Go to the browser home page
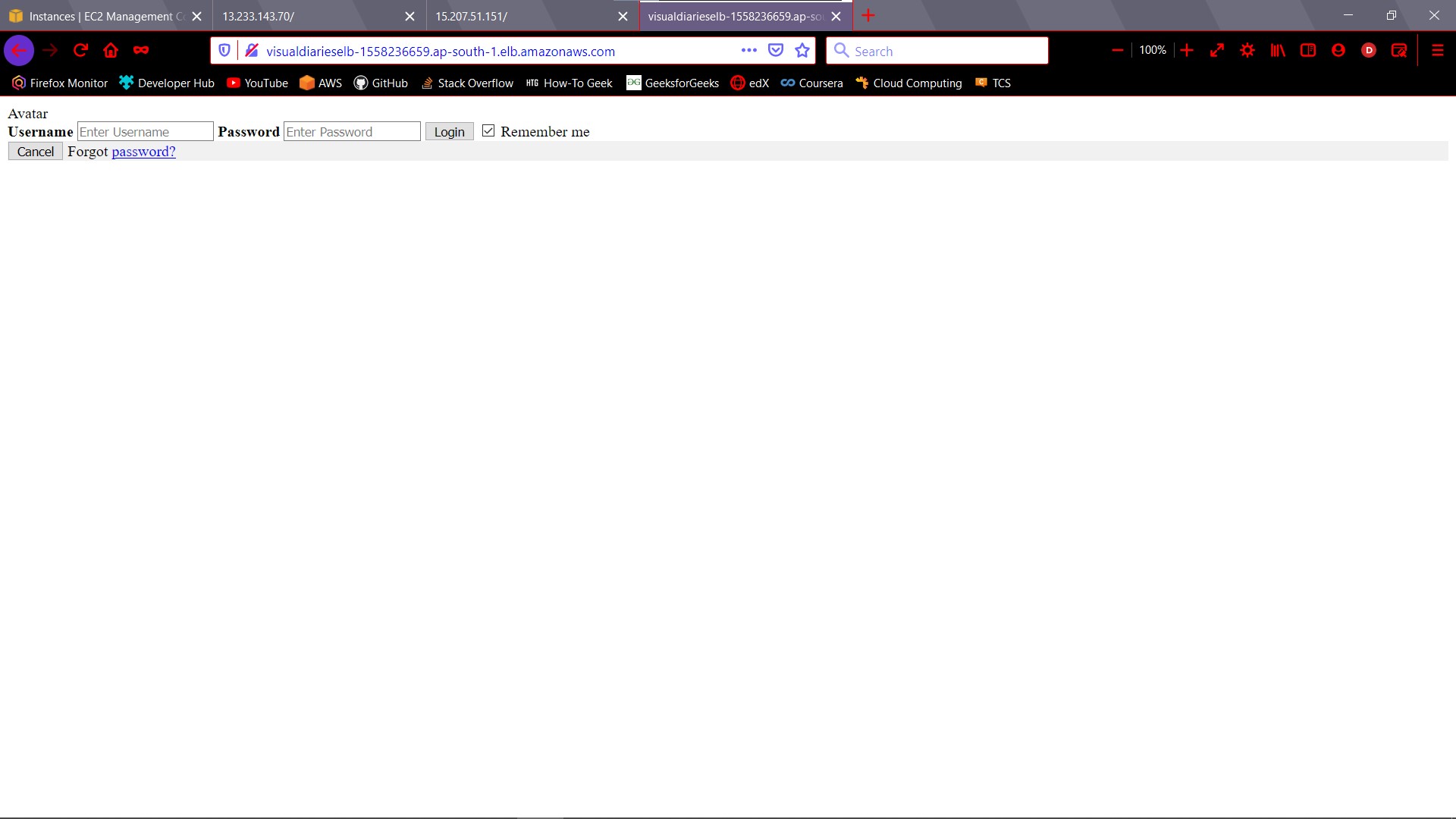Screen dimensions: 1456x819 click(x=111, y=51)
